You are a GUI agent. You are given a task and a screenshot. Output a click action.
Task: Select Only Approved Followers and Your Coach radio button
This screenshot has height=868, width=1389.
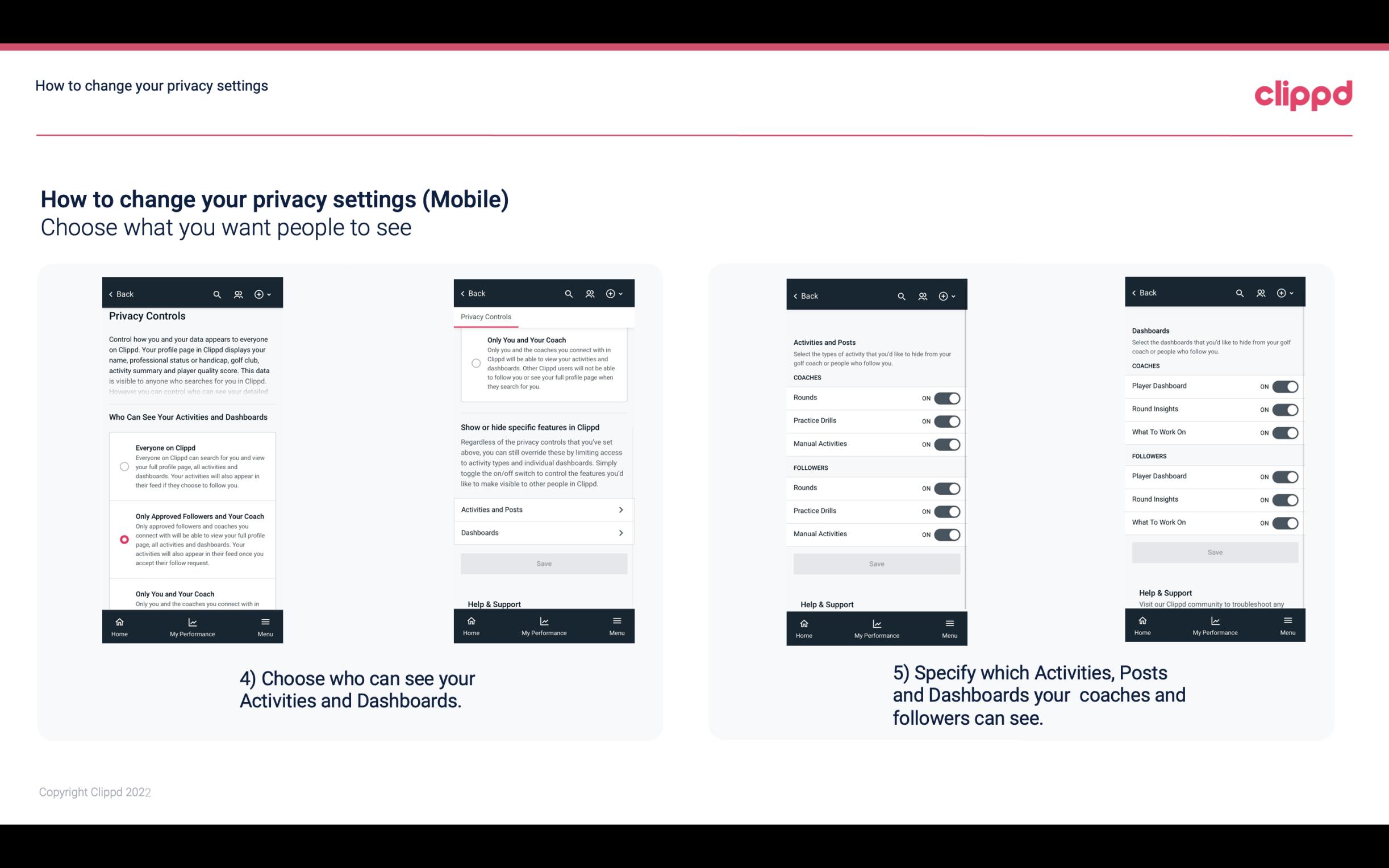pos(123,539)
